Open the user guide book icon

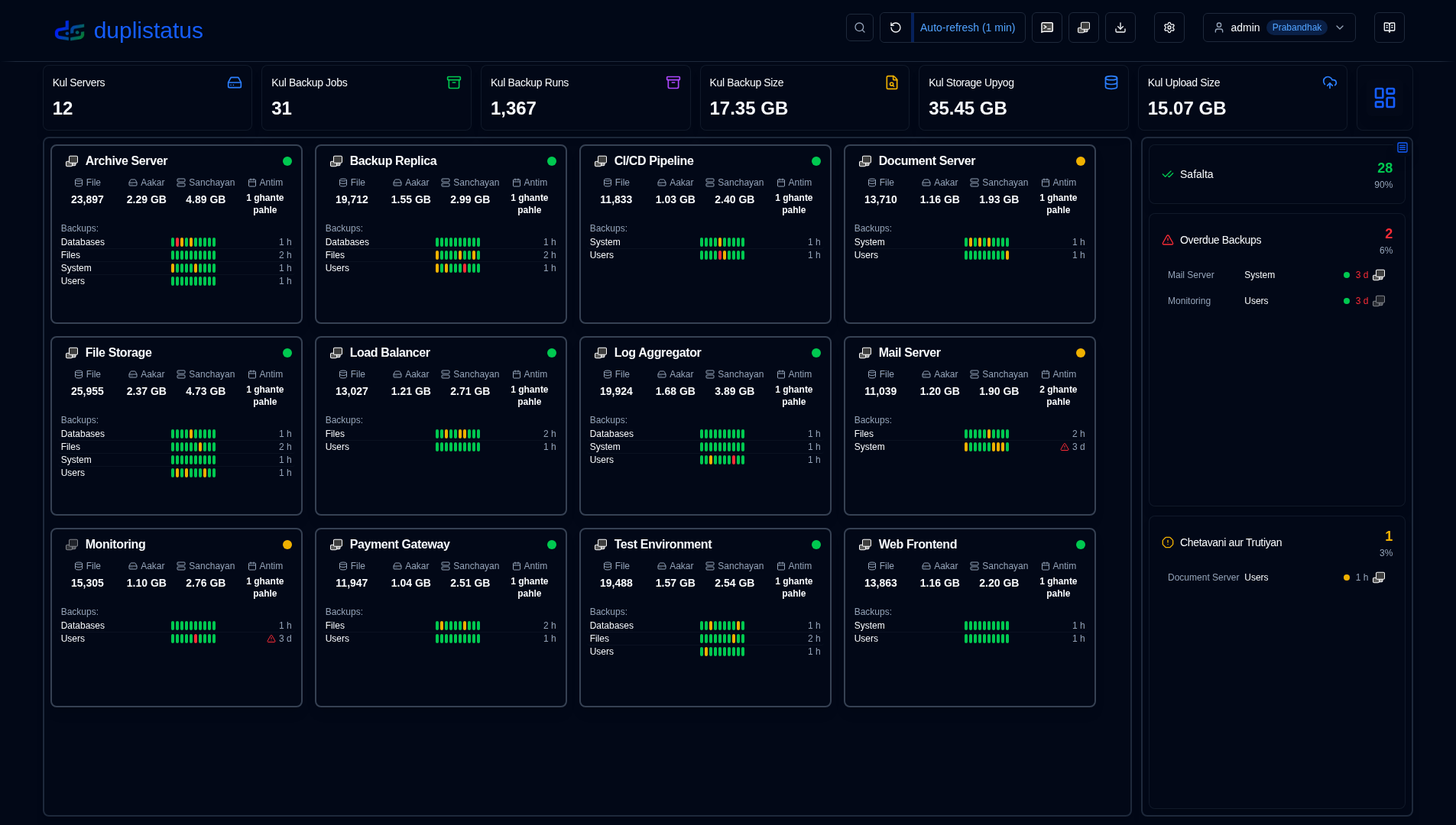pos(1389,27)
